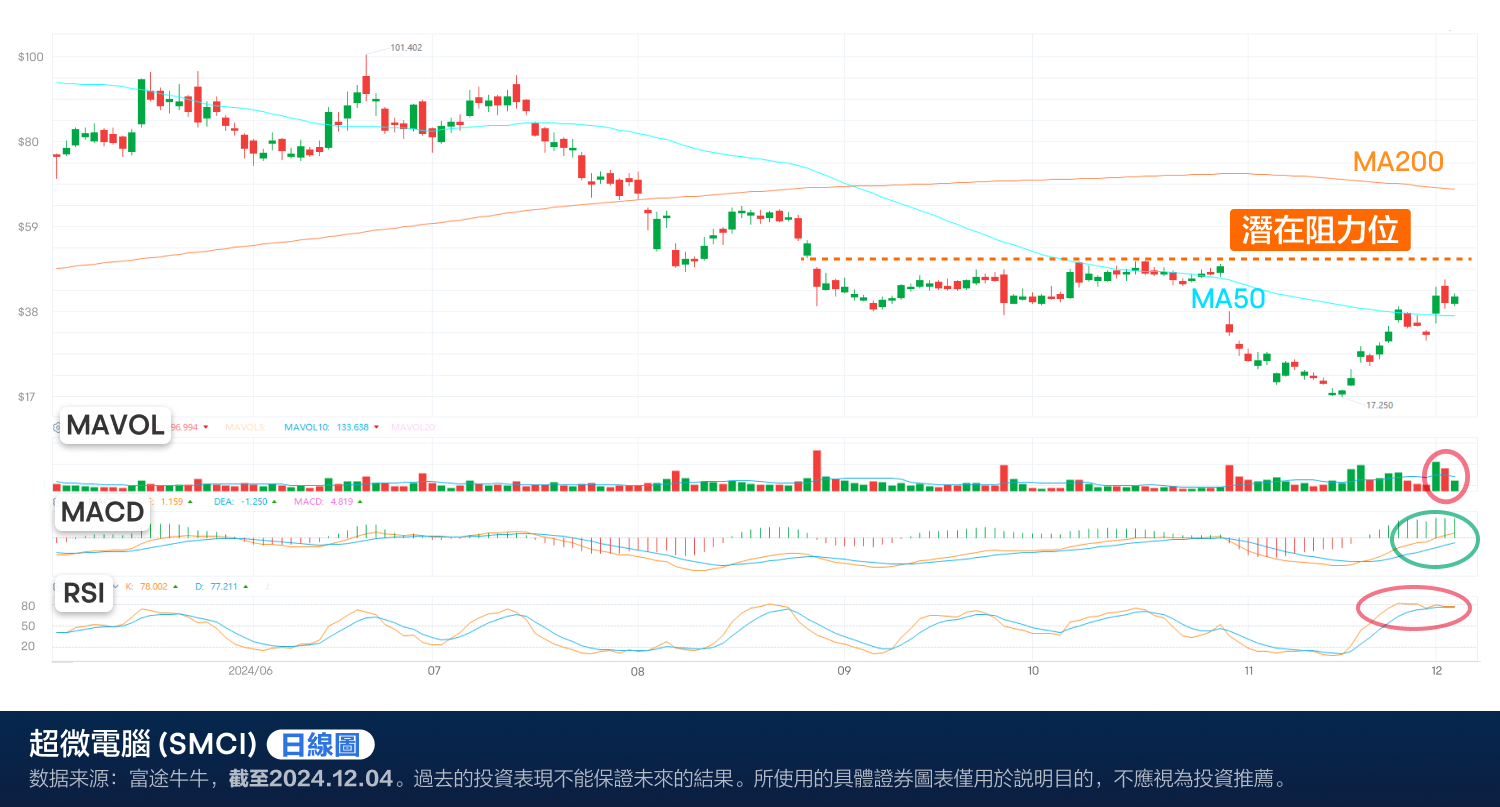Click the 17.250 low price marker

1379,405
